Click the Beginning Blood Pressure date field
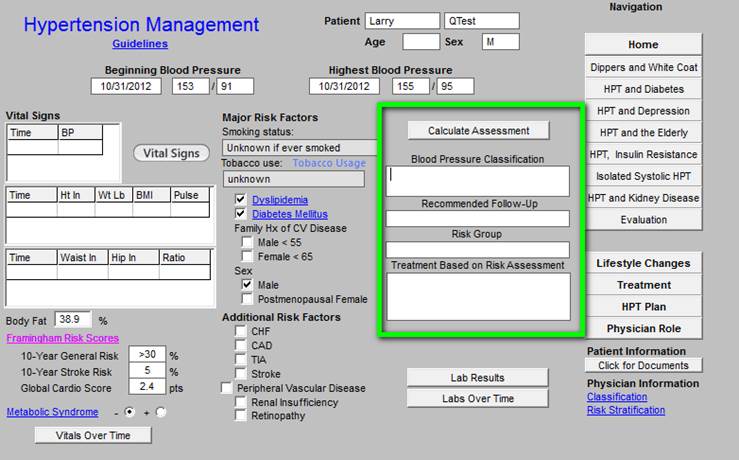Screen dimensions: 739x460 point(126,86)
